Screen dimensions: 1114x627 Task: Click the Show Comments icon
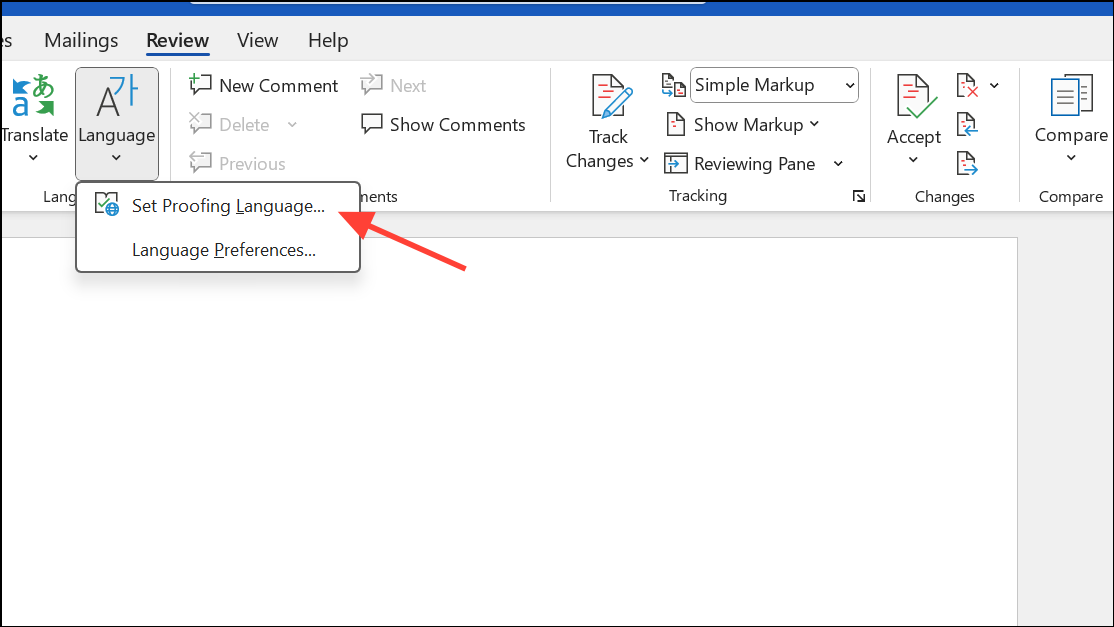(x=442, y=124)
